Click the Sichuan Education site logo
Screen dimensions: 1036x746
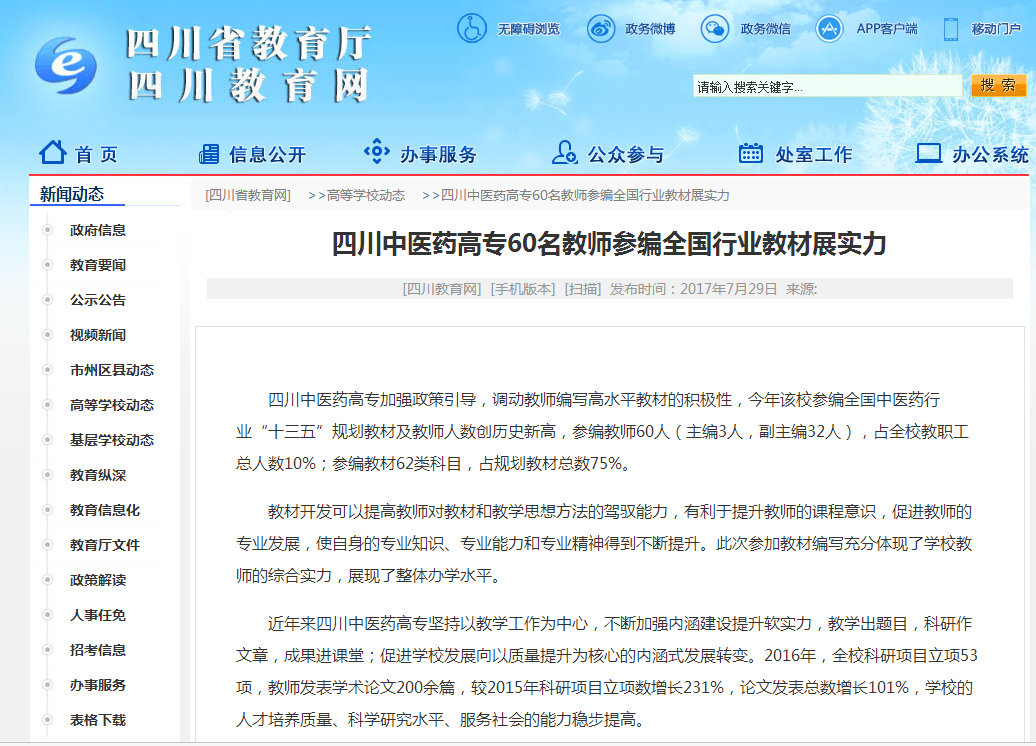pos(65,65)
